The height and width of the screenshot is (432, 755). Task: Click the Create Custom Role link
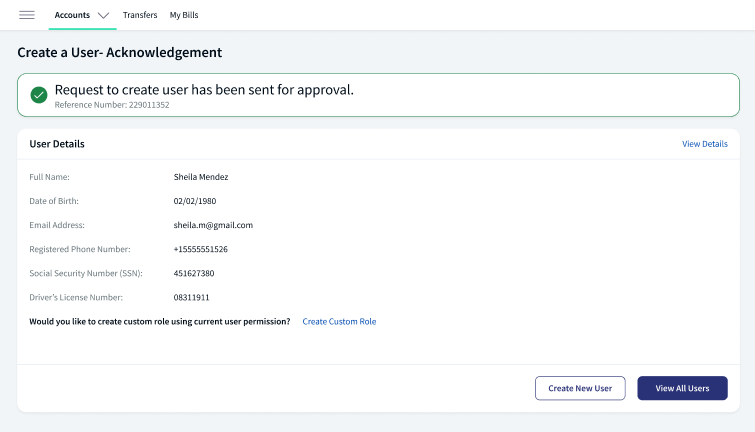pos(339,321)
